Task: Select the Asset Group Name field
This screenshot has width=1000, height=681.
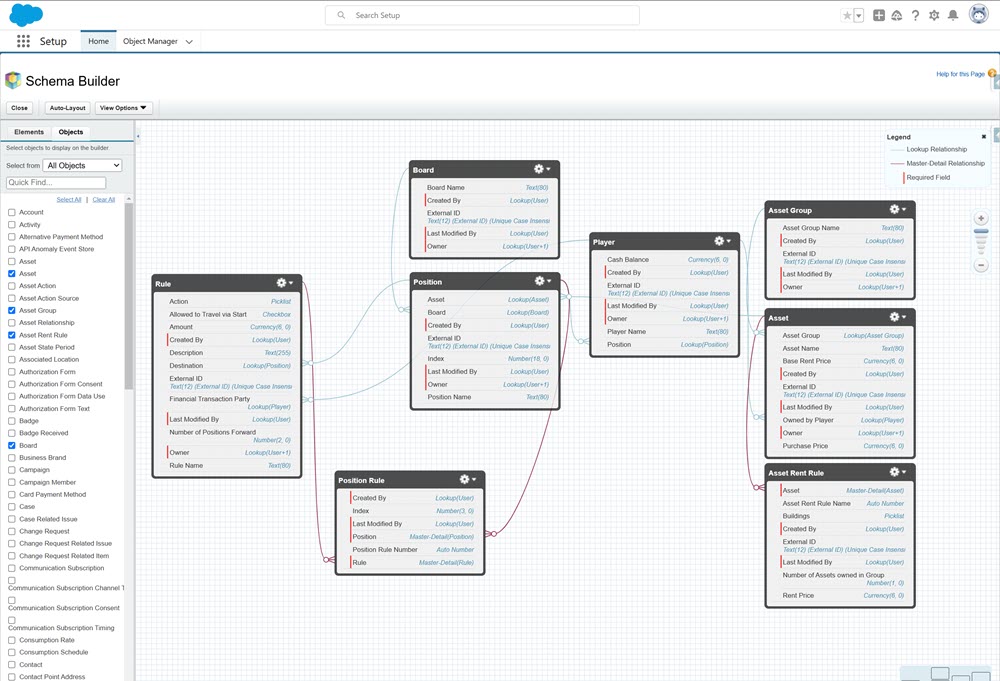Action: point(843,228)
